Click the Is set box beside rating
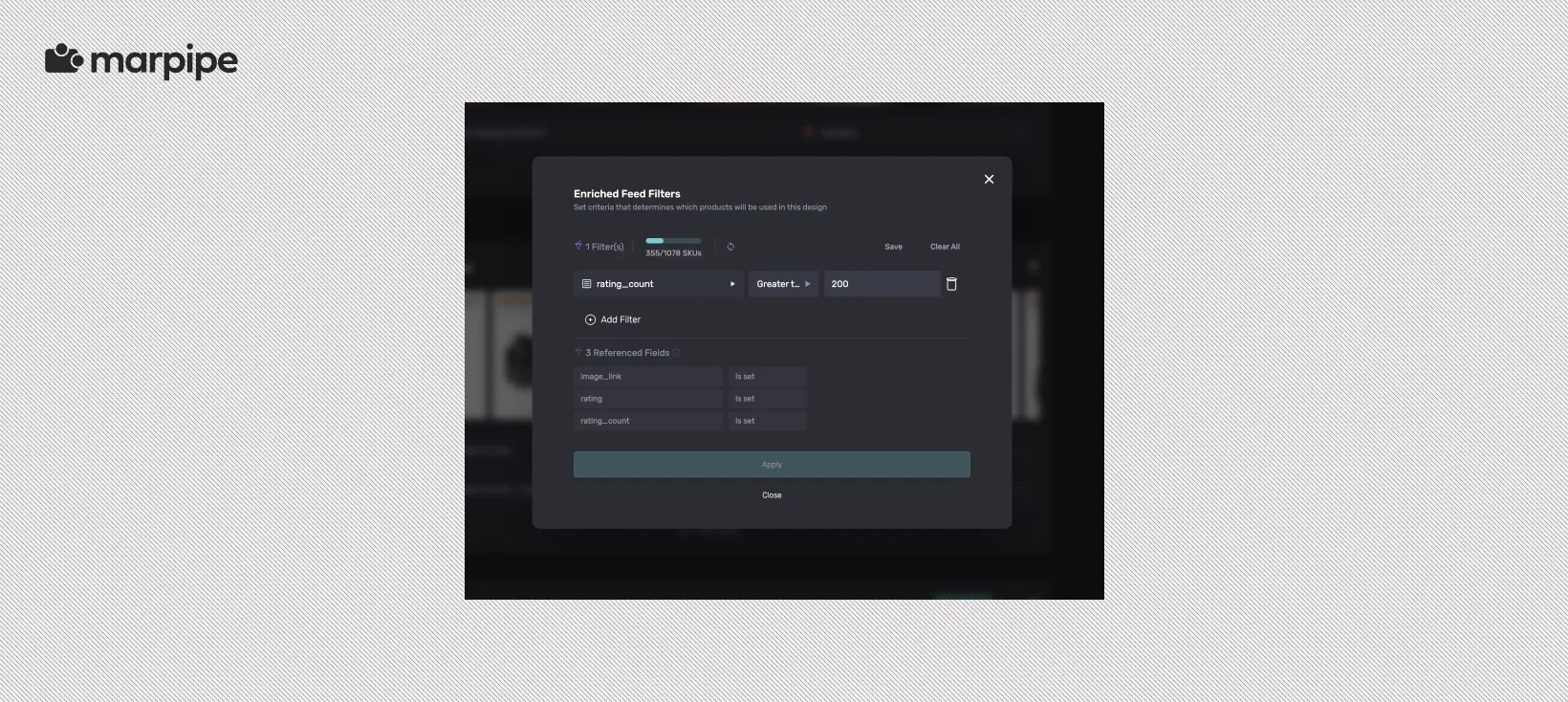This screenshot has height=702, width=1568. pyautogui.click(x=768, y=399)
